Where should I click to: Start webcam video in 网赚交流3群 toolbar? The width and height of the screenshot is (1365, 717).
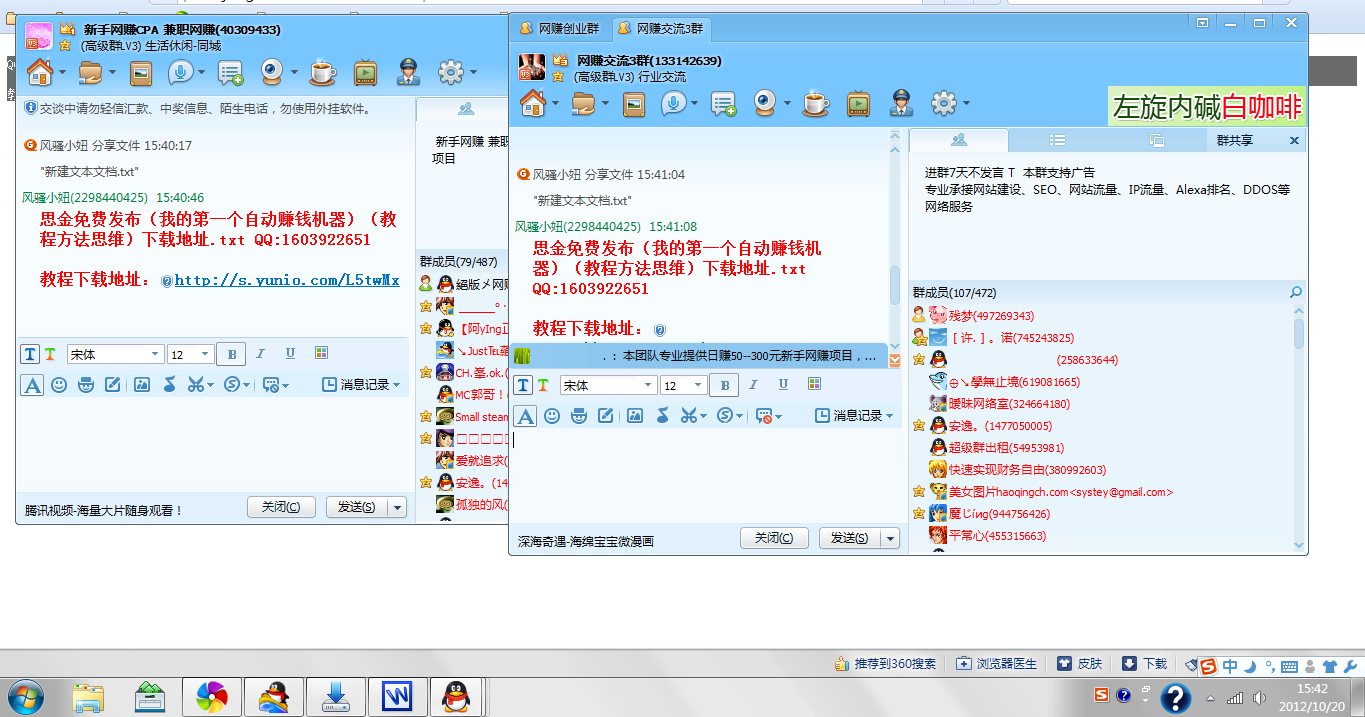[765, 102]
